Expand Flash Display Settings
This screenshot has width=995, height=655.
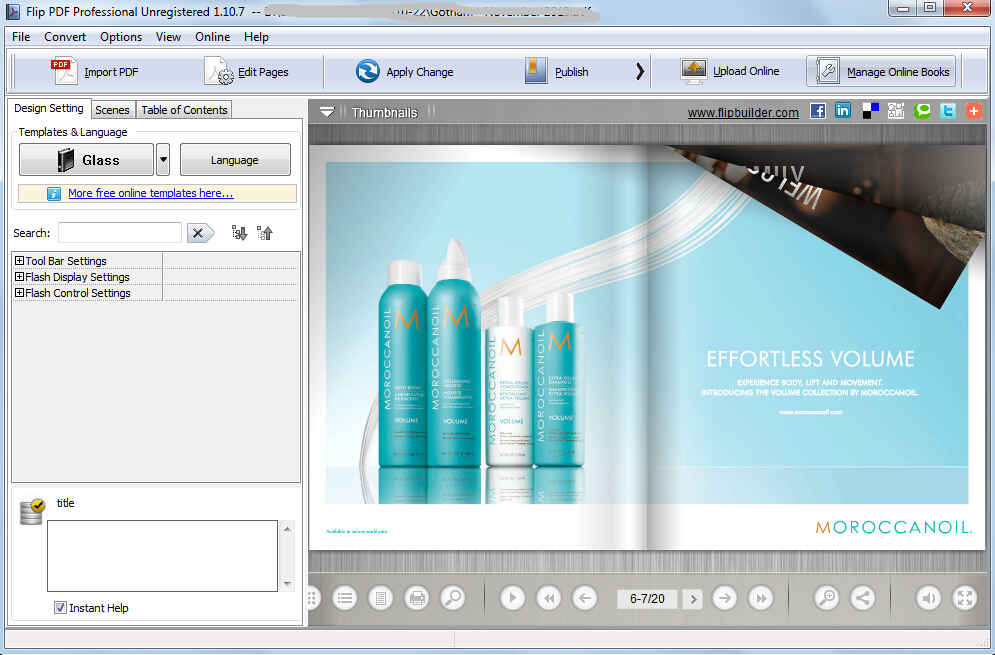pyautogui.click(x=20, y=277)
